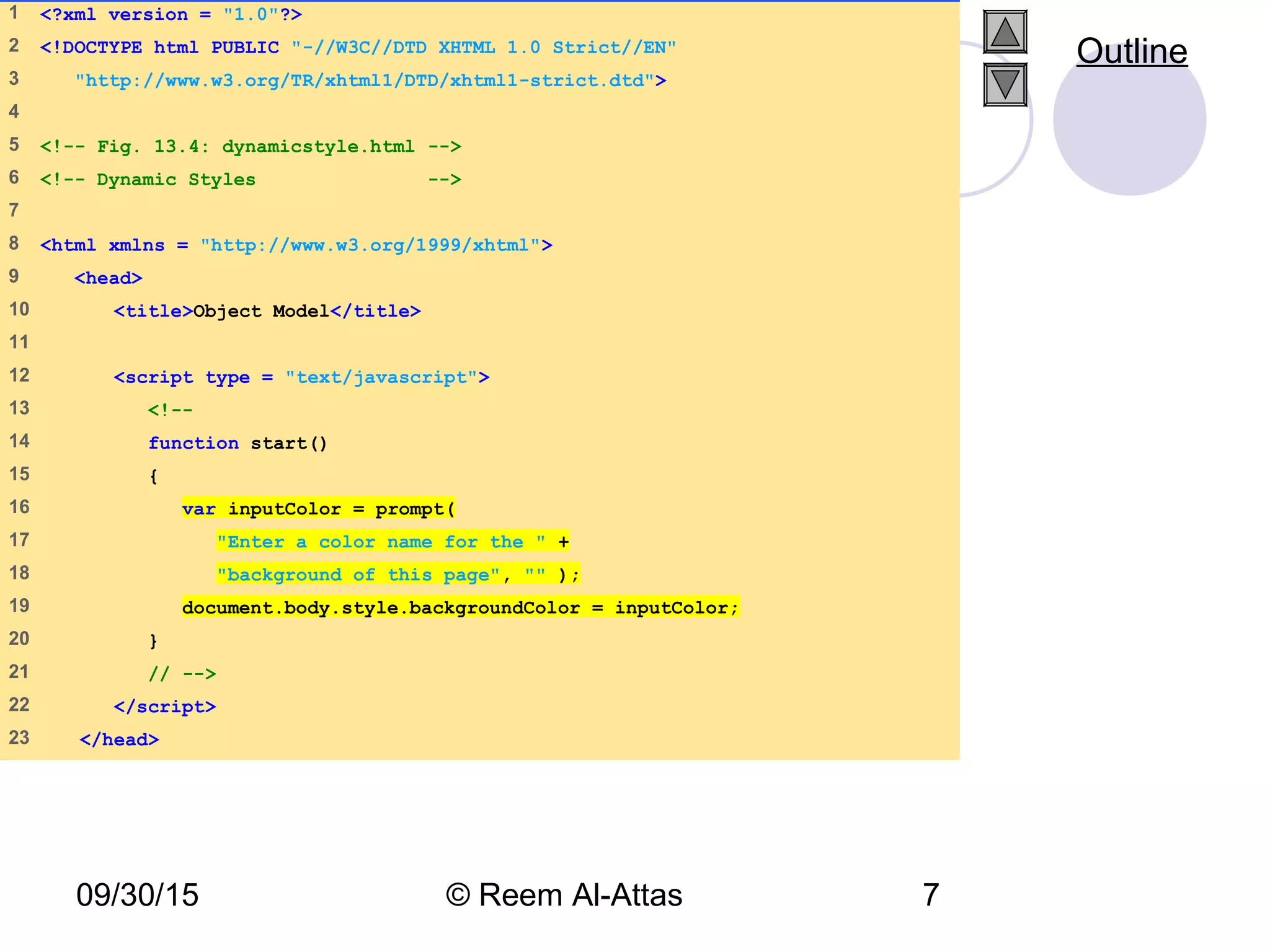The image size is (1270, 952).
Task: Click the up arrow navigation button
Action: (1005, 32)
